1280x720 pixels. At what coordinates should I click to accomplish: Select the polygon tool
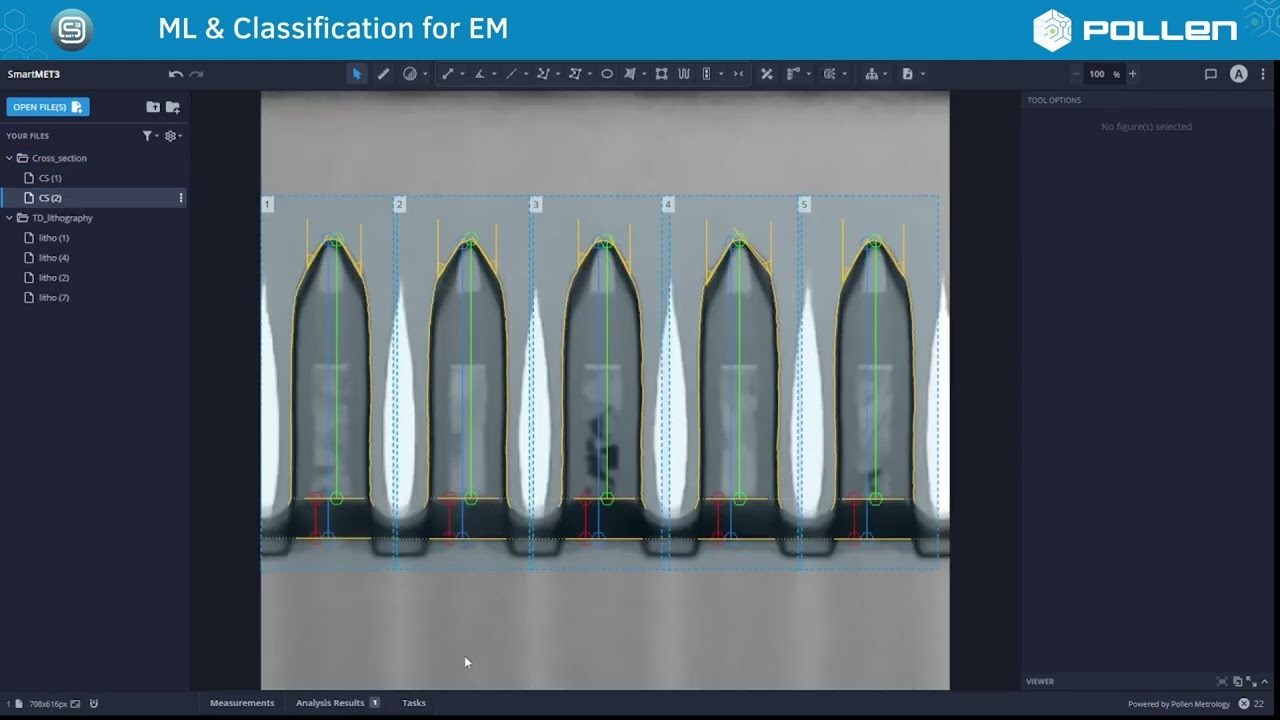[575, 74]
